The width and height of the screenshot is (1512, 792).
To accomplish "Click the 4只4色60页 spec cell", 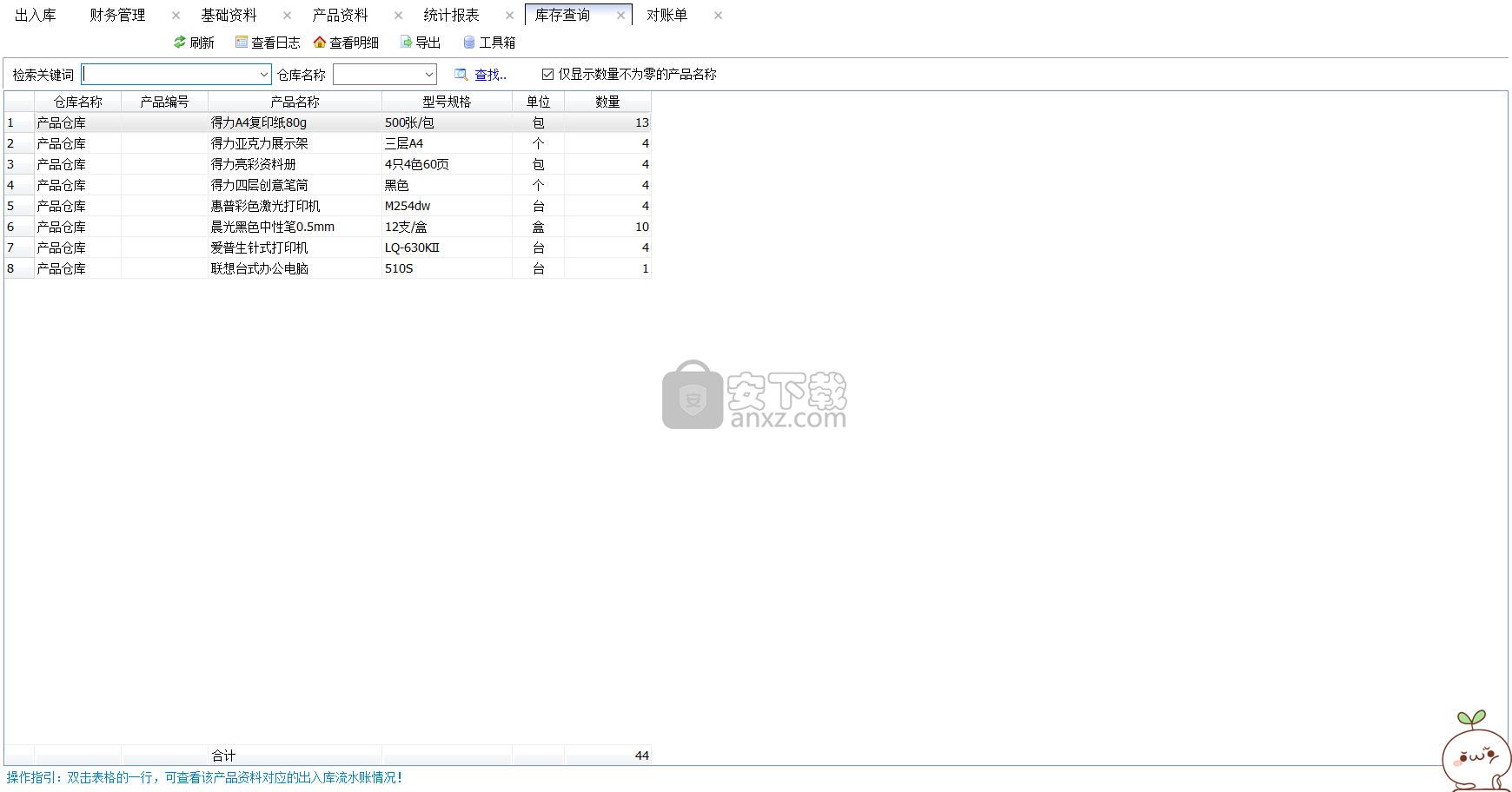I will click(447, 164).
